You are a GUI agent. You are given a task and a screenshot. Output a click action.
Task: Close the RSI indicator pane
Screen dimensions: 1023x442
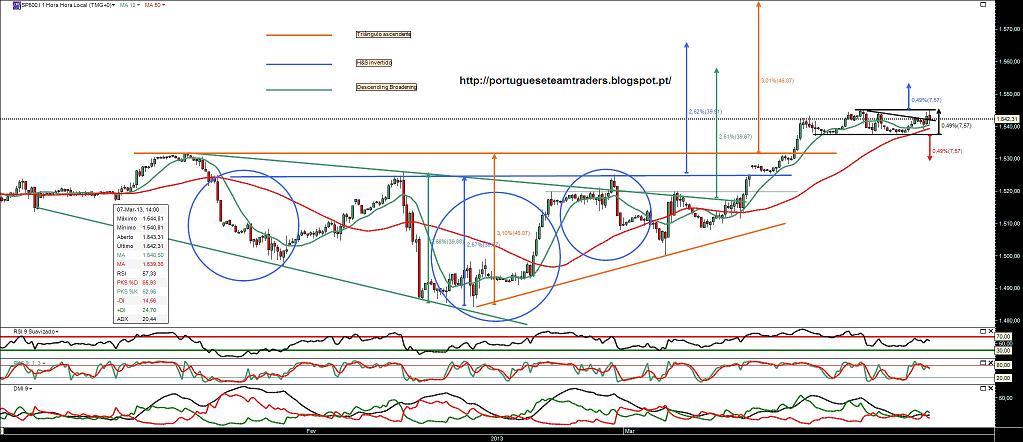tap(992, 332)
